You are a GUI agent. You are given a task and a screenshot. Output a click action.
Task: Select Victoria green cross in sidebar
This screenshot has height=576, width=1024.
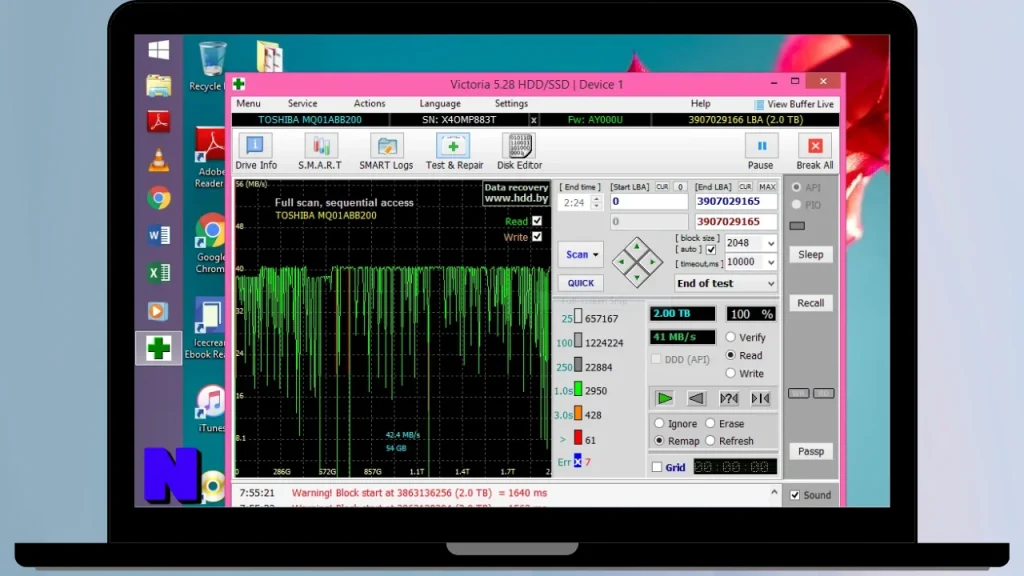158,348
